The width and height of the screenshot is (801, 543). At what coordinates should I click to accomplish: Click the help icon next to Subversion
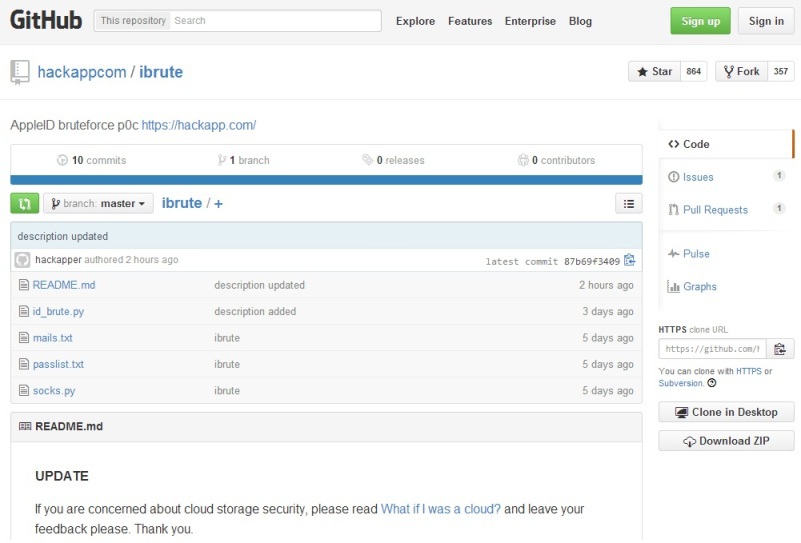click(712, 383)
